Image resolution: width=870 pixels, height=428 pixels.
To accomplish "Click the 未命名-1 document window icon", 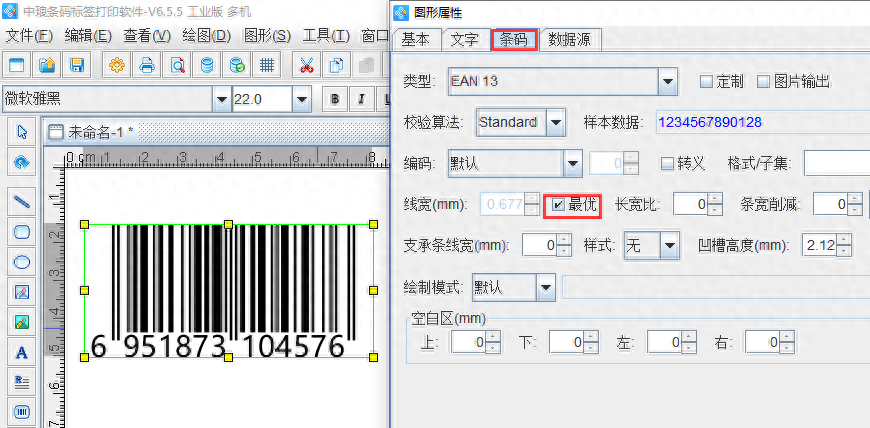I will [55, 132].
